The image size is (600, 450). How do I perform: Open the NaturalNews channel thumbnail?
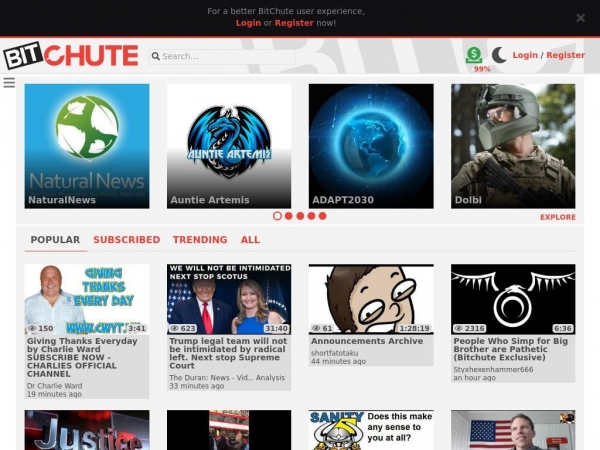[87, 145]
